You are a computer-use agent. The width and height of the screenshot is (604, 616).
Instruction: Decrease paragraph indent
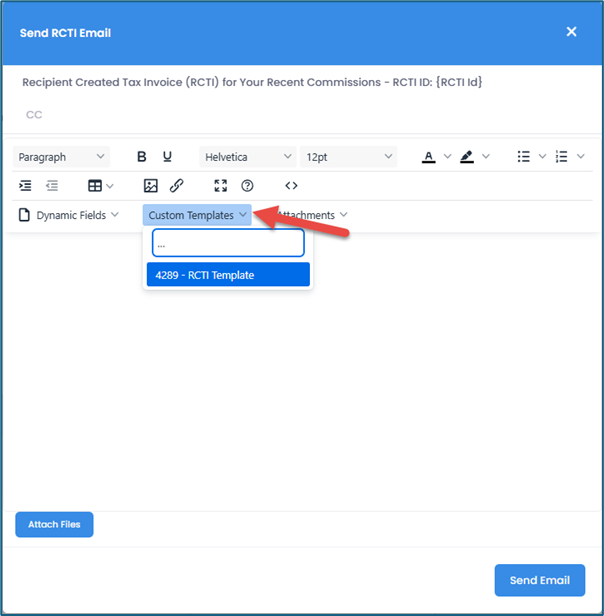pos(51,186)
